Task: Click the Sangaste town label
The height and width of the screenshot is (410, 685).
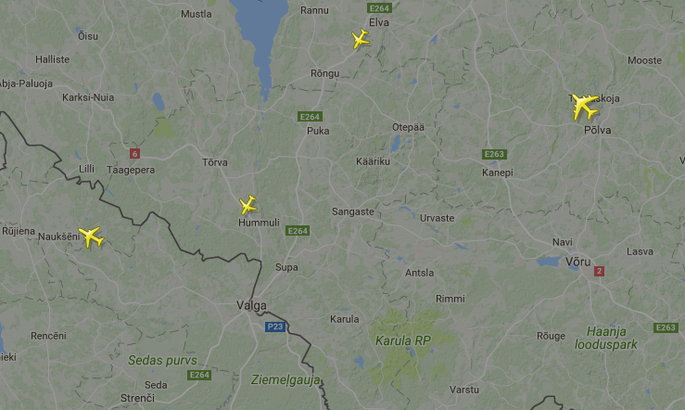Action: point(353,212)
